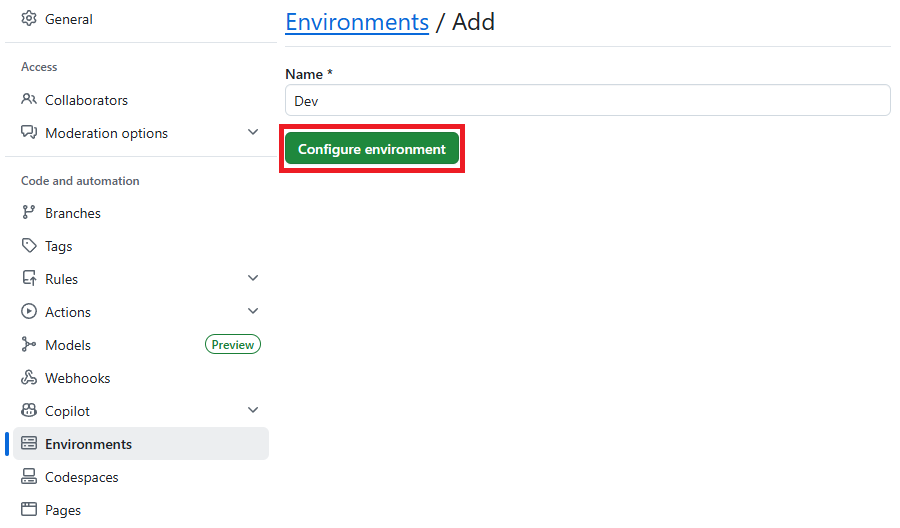Image resolution: width=900 pixels, height=528 pixels.
Task: Click the Configure environment button
Action: tap(371, 149)
